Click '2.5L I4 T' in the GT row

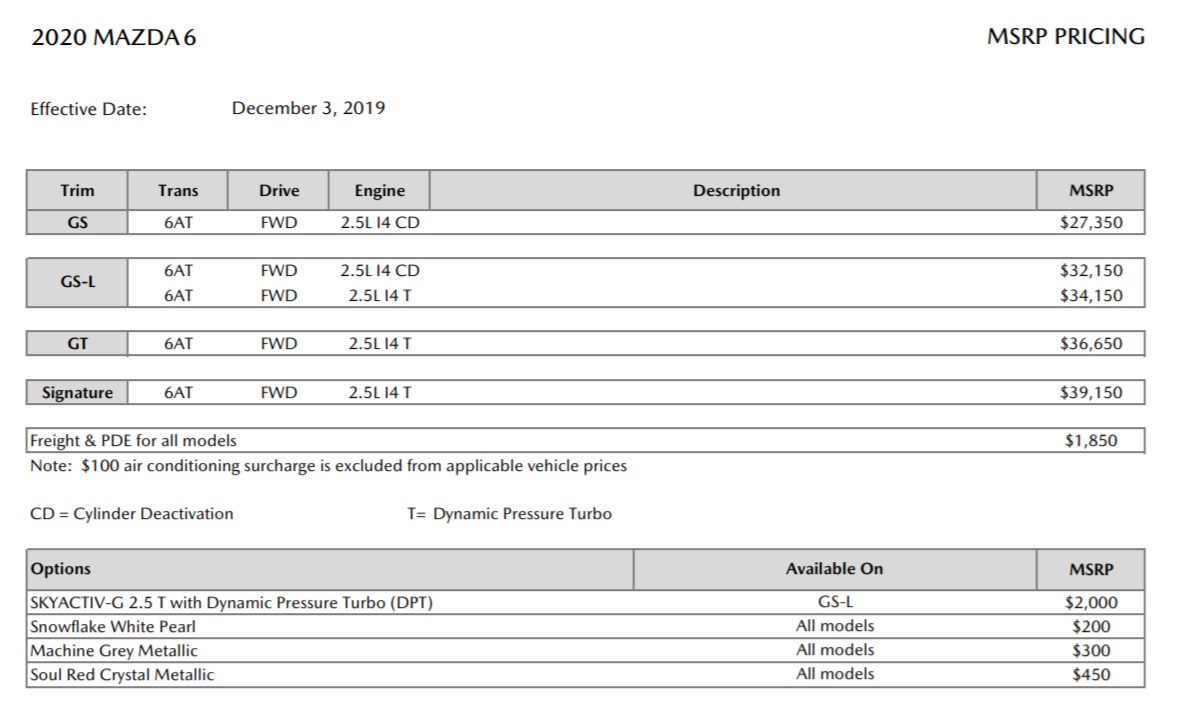click(380, 343)
